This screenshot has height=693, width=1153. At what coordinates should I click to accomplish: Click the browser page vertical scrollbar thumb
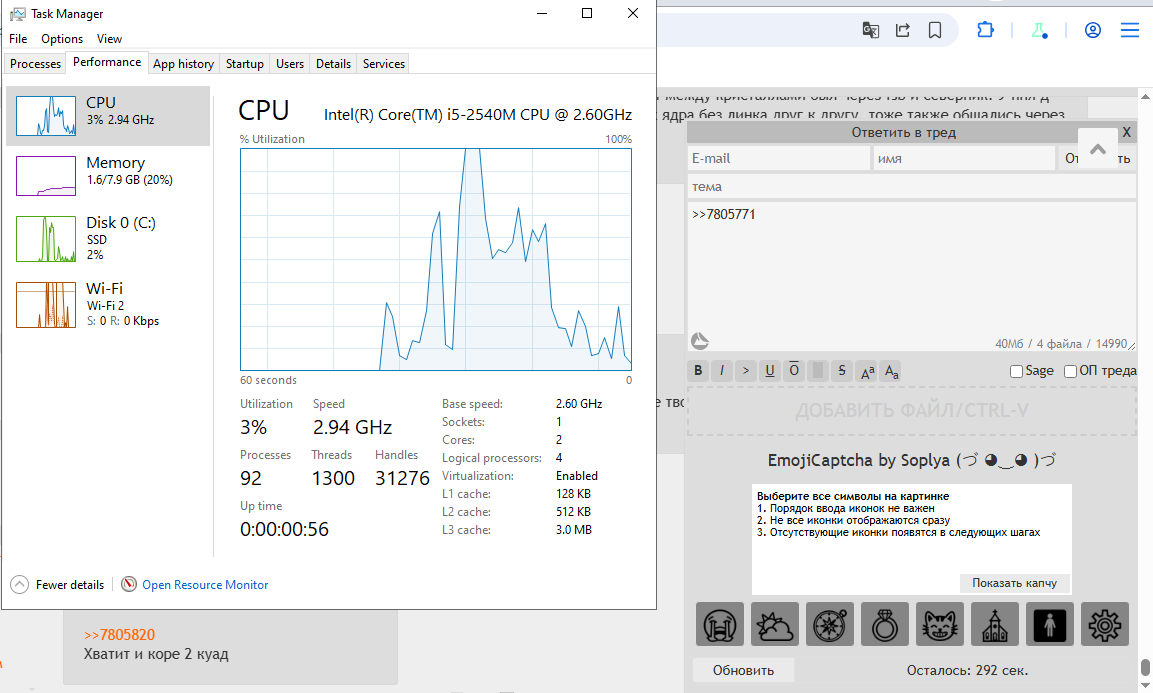pyautogui.click(x=1145, y=667)
